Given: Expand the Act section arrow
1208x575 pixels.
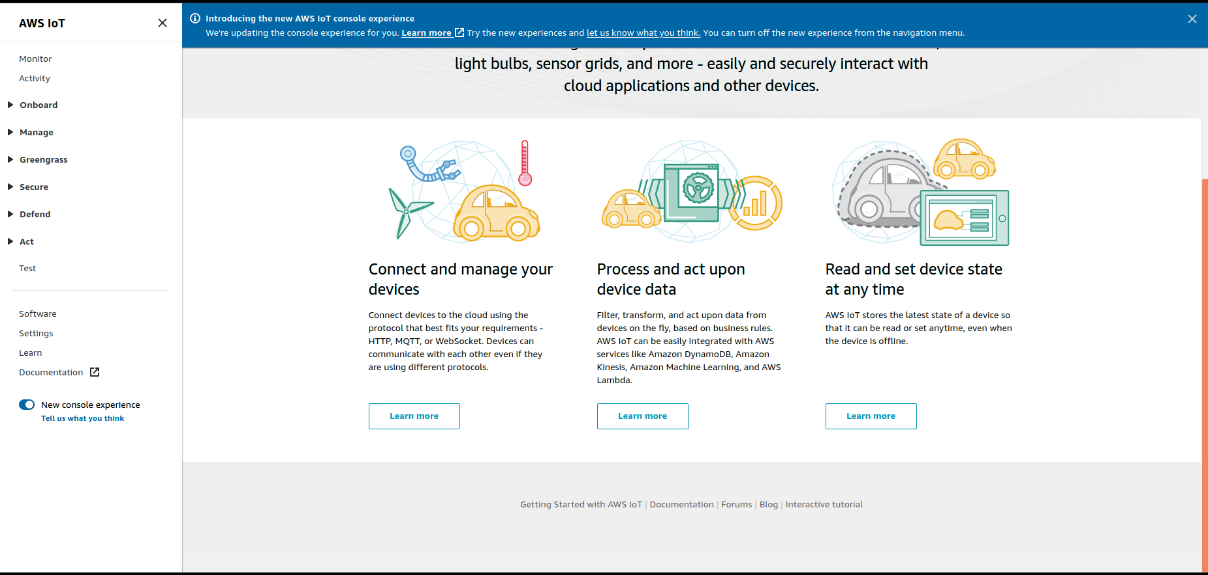Looking at the screenshot, I should [x=11, y=241].
